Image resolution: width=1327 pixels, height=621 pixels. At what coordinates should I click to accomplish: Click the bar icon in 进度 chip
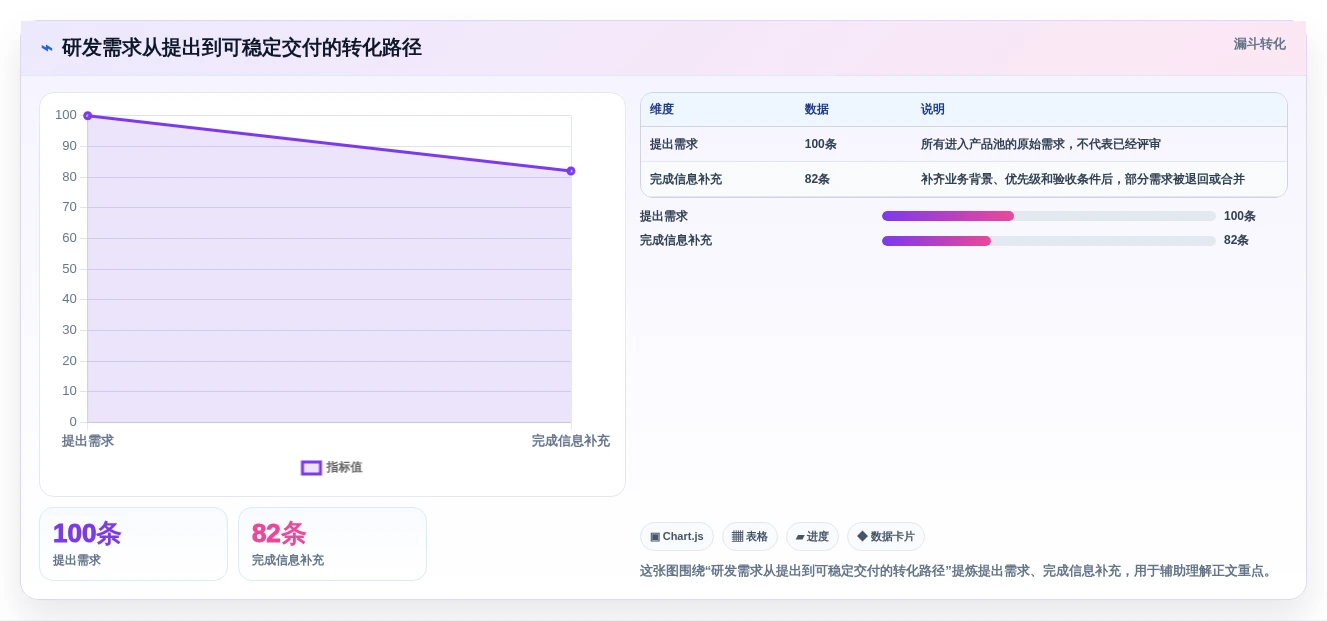pos(800,537)
